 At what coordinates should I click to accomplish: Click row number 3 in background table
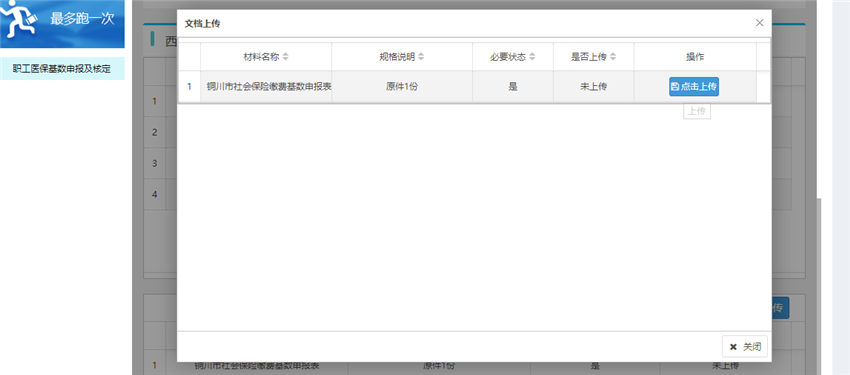(x=154, y=163)
